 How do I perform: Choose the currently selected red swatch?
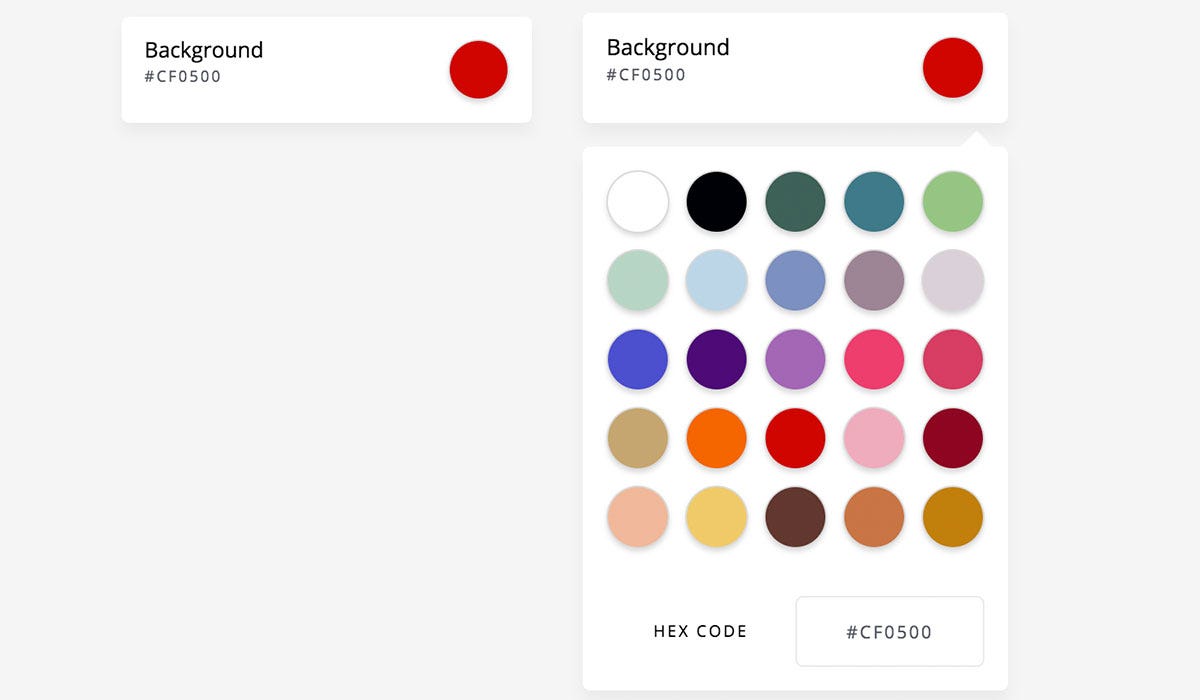pos(795,438)
